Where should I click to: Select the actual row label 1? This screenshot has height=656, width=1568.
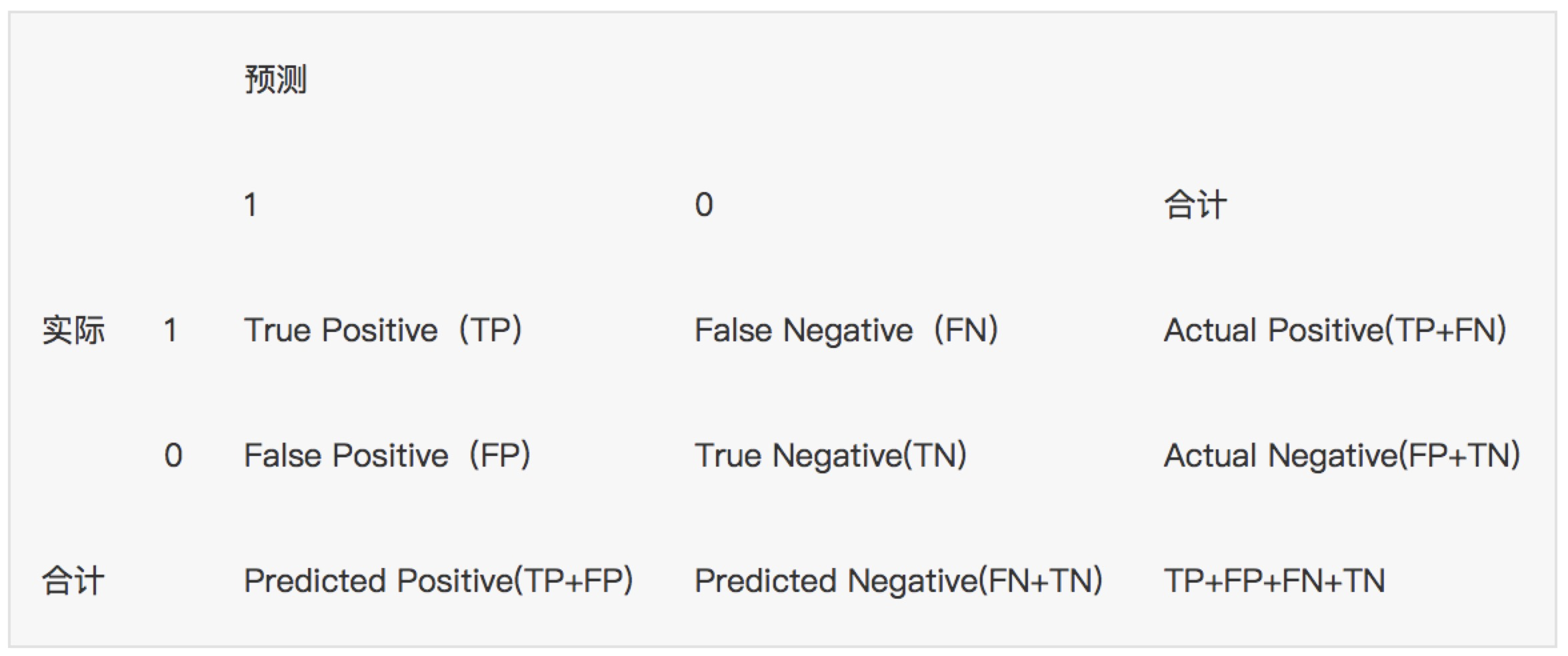(171, 330)
